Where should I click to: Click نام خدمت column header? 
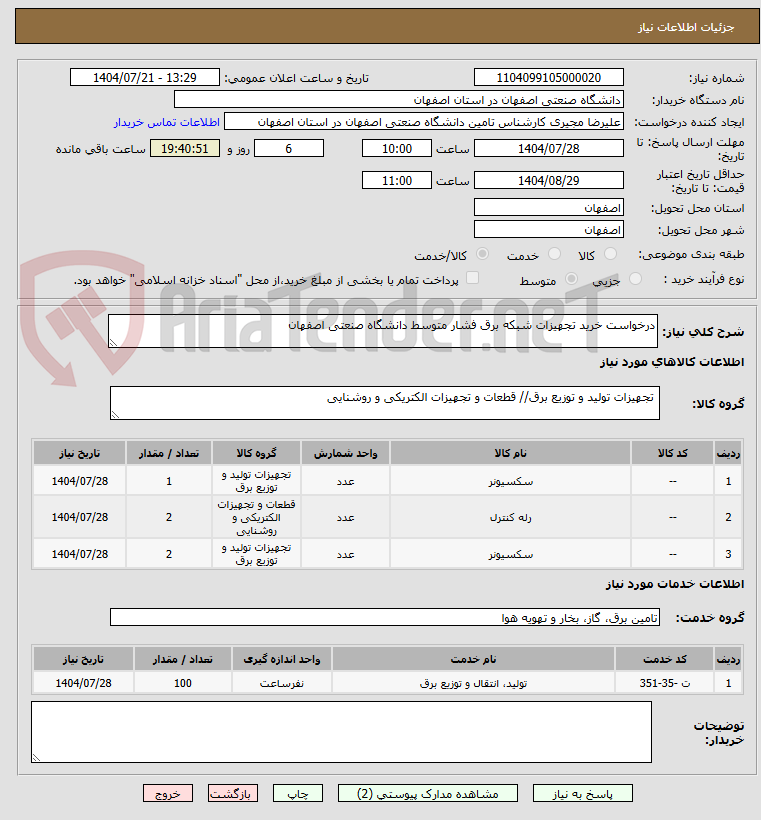473,659
